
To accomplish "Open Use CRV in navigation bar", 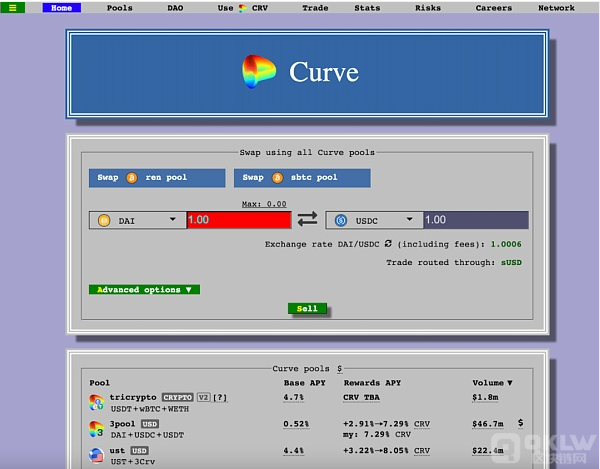I will click(243, 8).
